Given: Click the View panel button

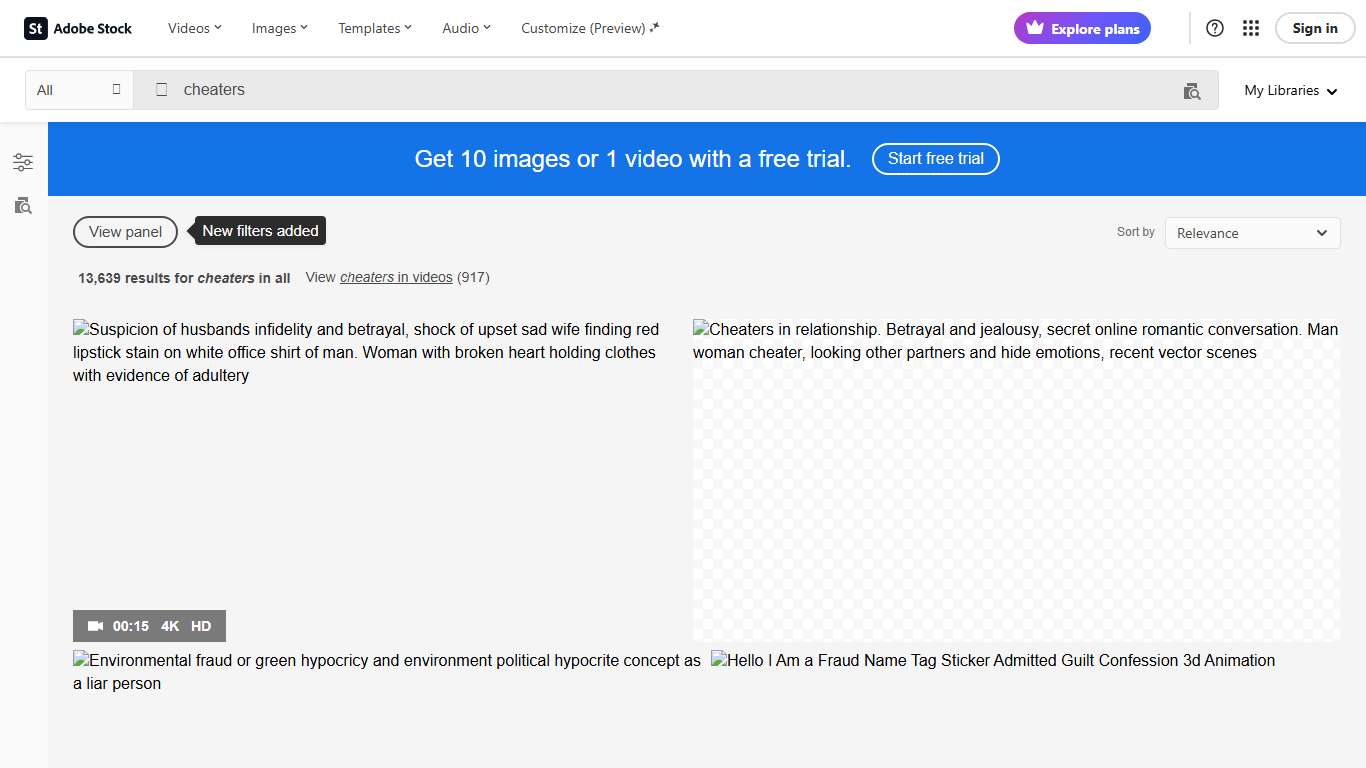Looking at the screenshot, I should pos(124,231).
